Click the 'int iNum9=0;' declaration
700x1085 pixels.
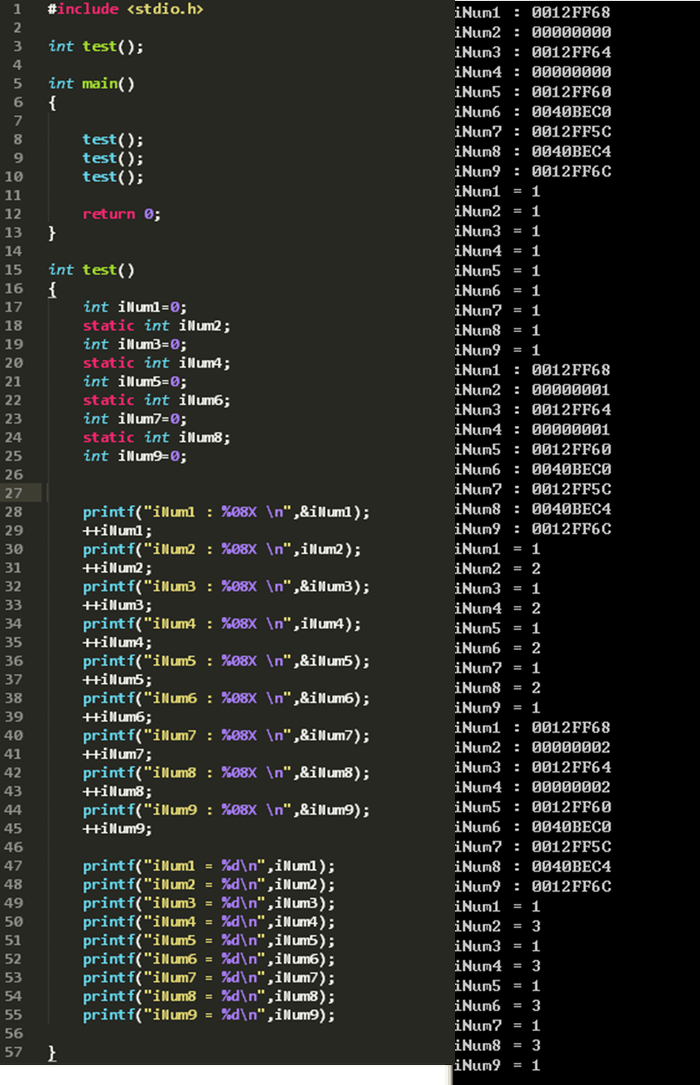[x=135, y=457]
